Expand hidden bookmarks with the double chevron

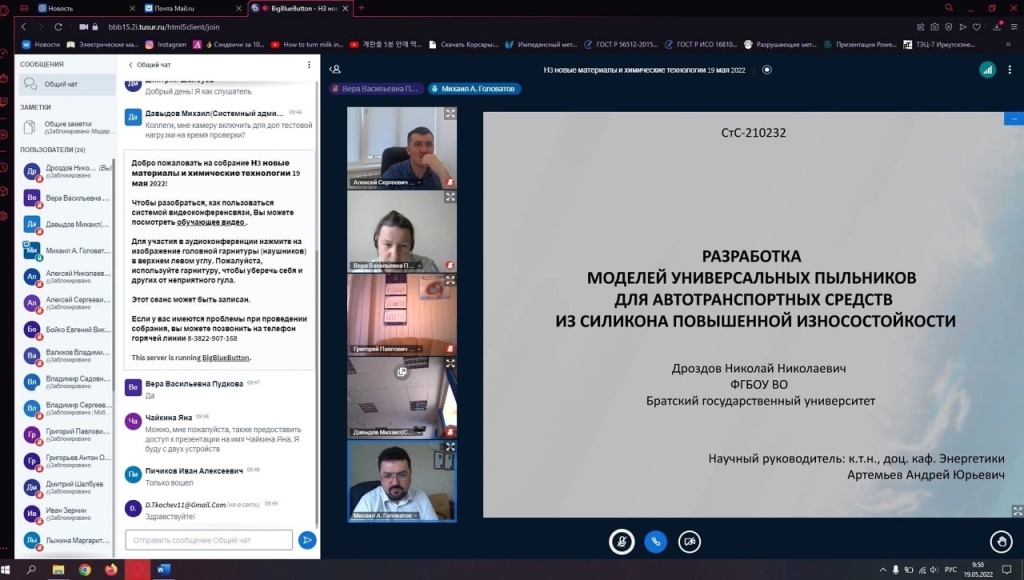tap(1008, 44)
